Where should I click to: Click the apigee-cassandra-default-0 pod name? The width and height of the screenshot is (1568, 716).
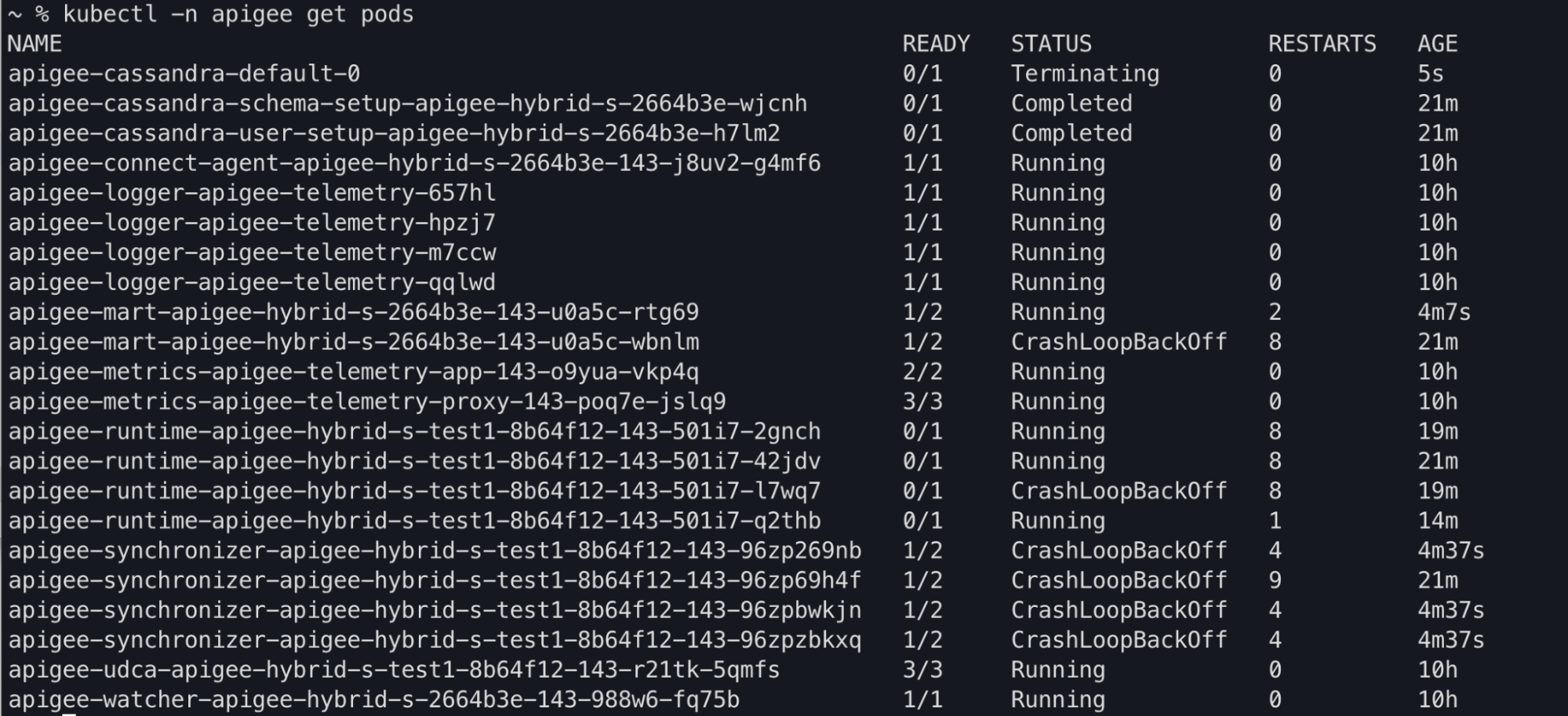click(x=184, y=74)
